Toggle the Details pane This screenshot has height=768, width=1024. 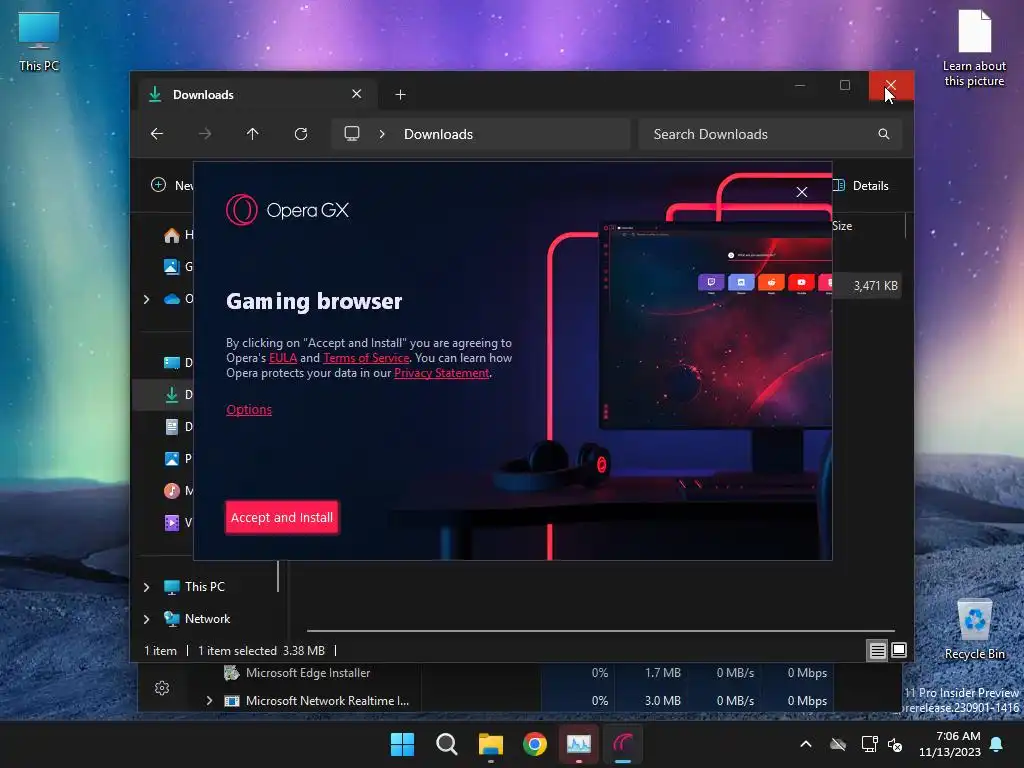861,185
